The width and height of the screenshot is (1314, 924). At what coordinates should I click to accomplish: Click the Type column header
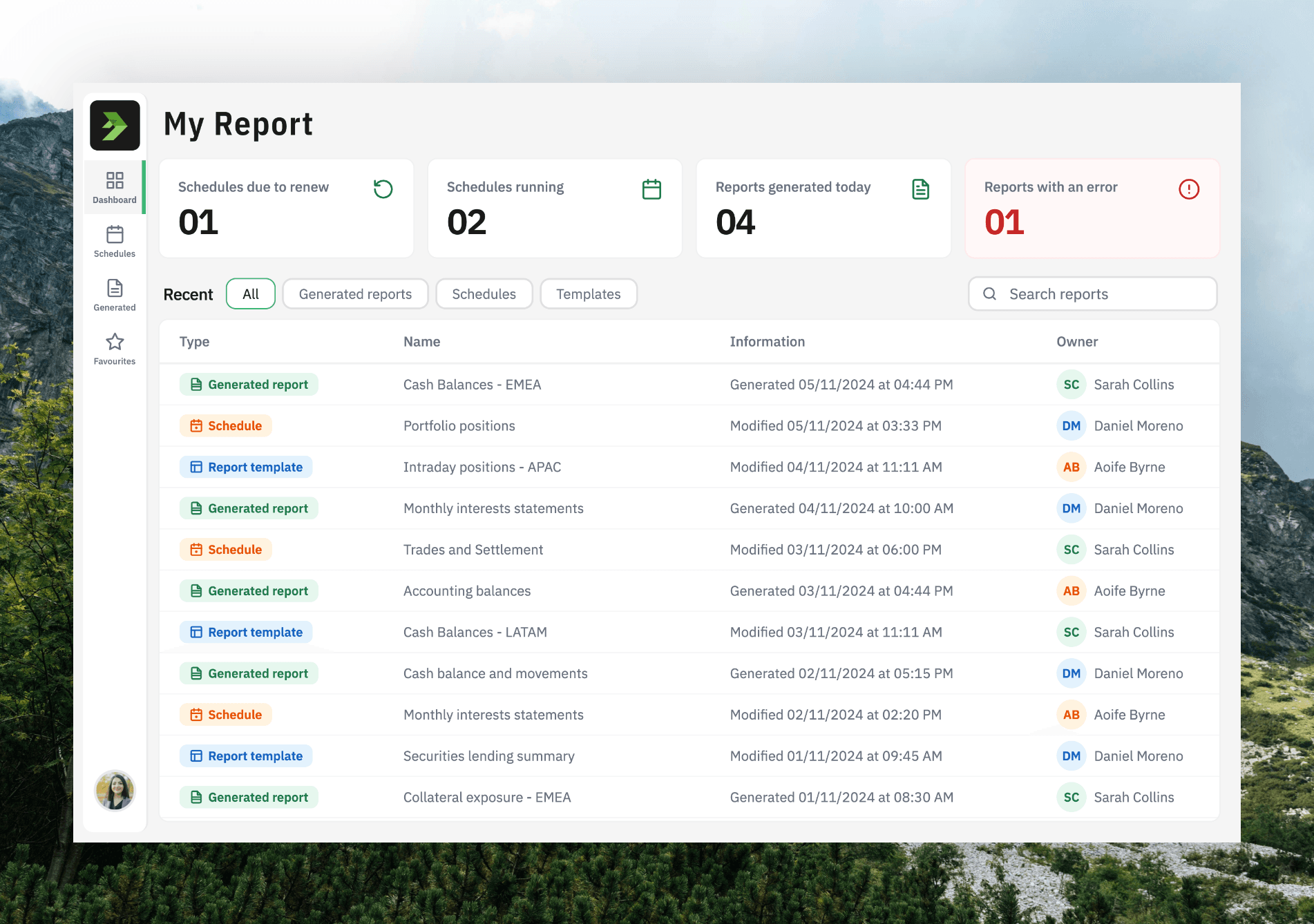tap(194, 341)
